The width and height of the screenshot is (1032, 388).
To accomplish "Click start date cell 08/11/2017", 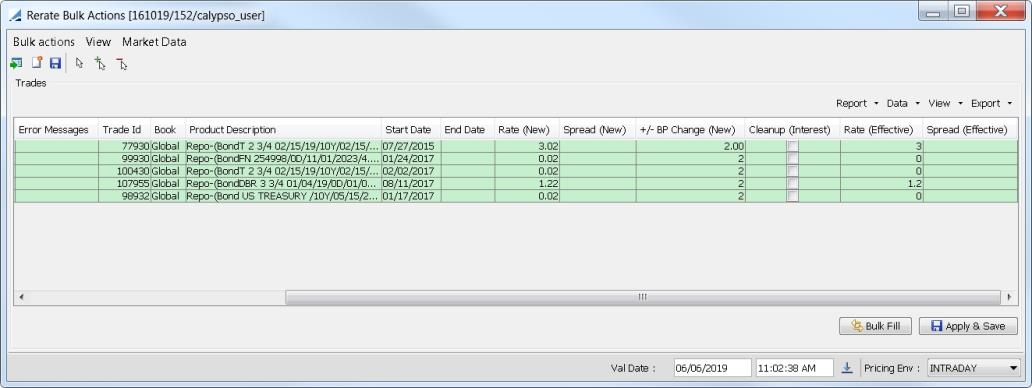I will pyautogui.click(x=411, y=183).
